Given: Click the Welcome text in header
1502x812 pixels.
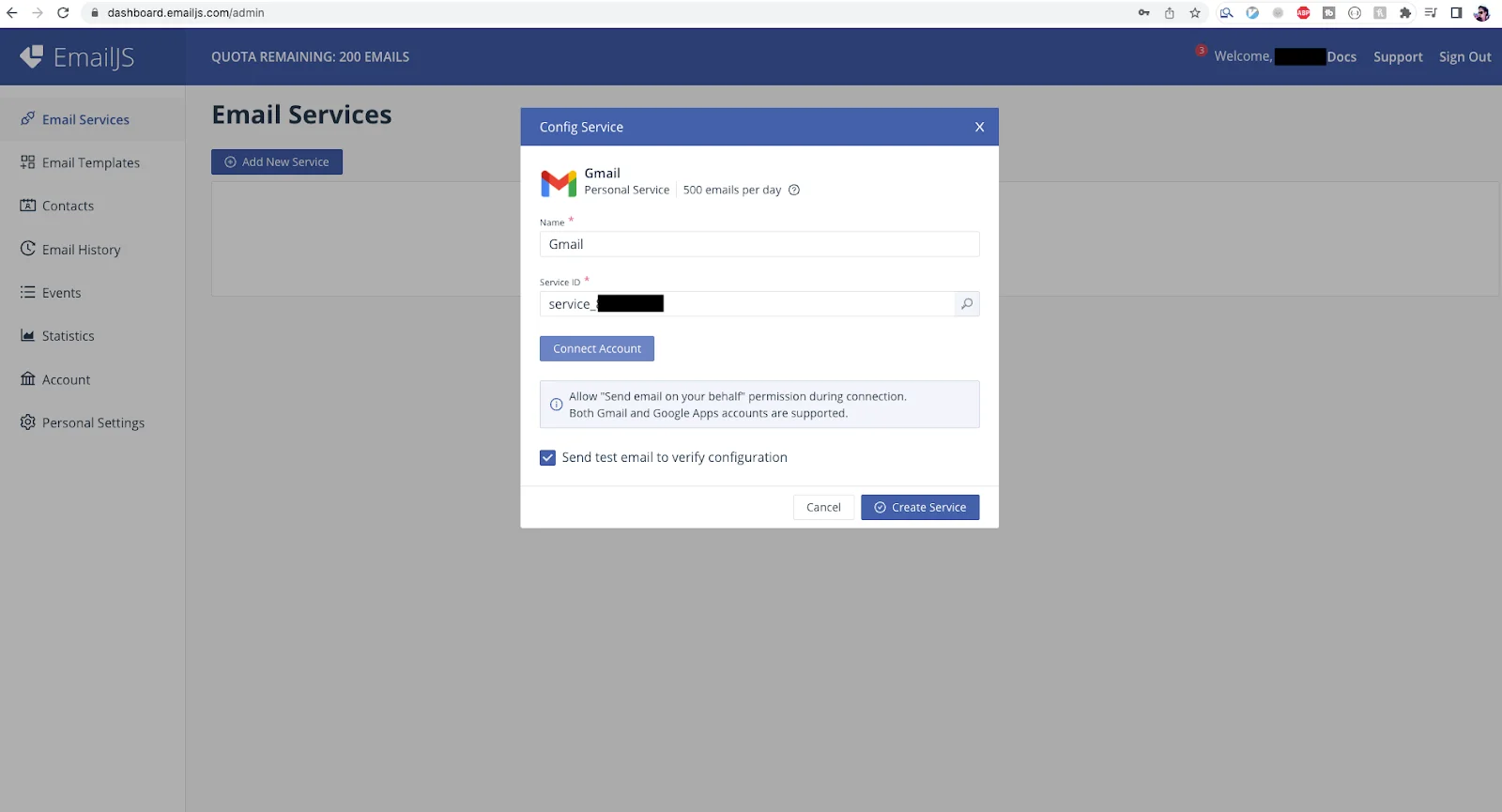Looking at the screenshot, I should point(1243,56).
